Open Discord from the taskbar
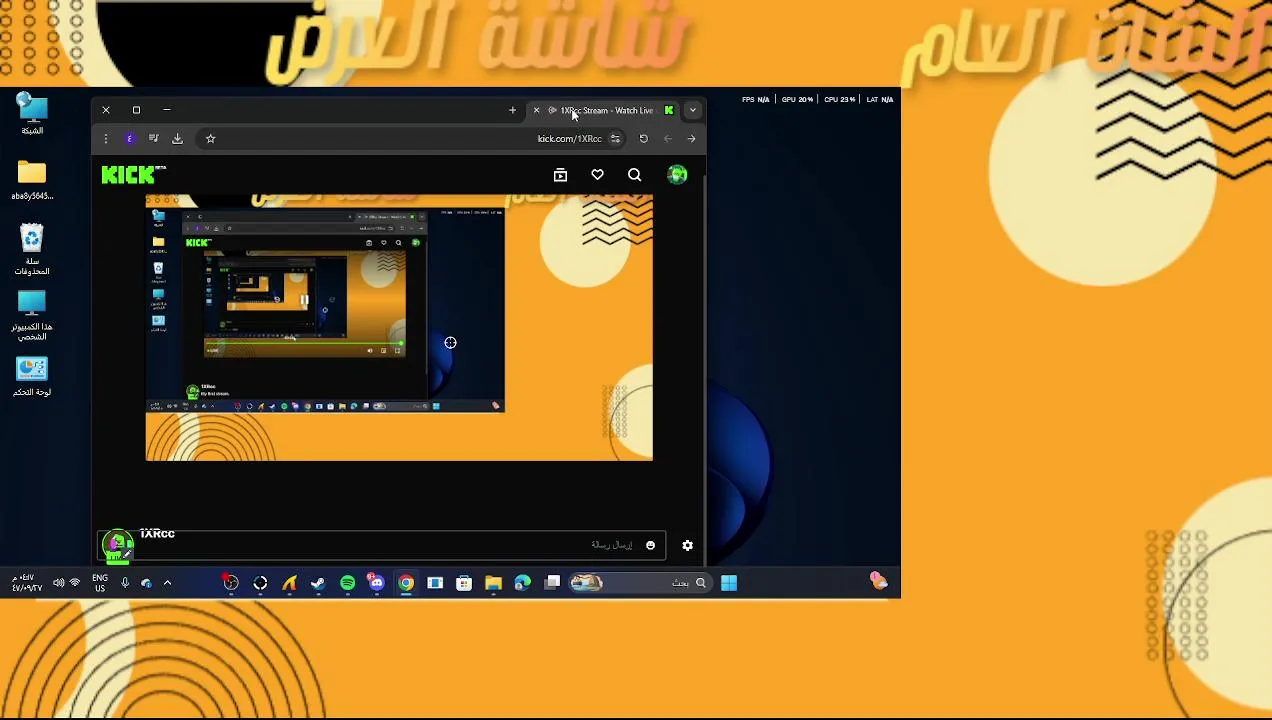Image resolution: width=1272 pixels, height=720 pixels. coord(376,583)
